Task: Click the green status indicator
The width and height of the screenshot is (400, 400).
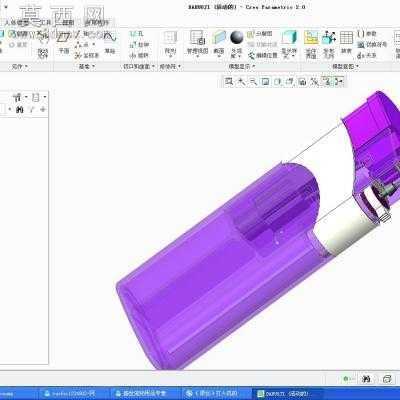Action: click(346, 379)
